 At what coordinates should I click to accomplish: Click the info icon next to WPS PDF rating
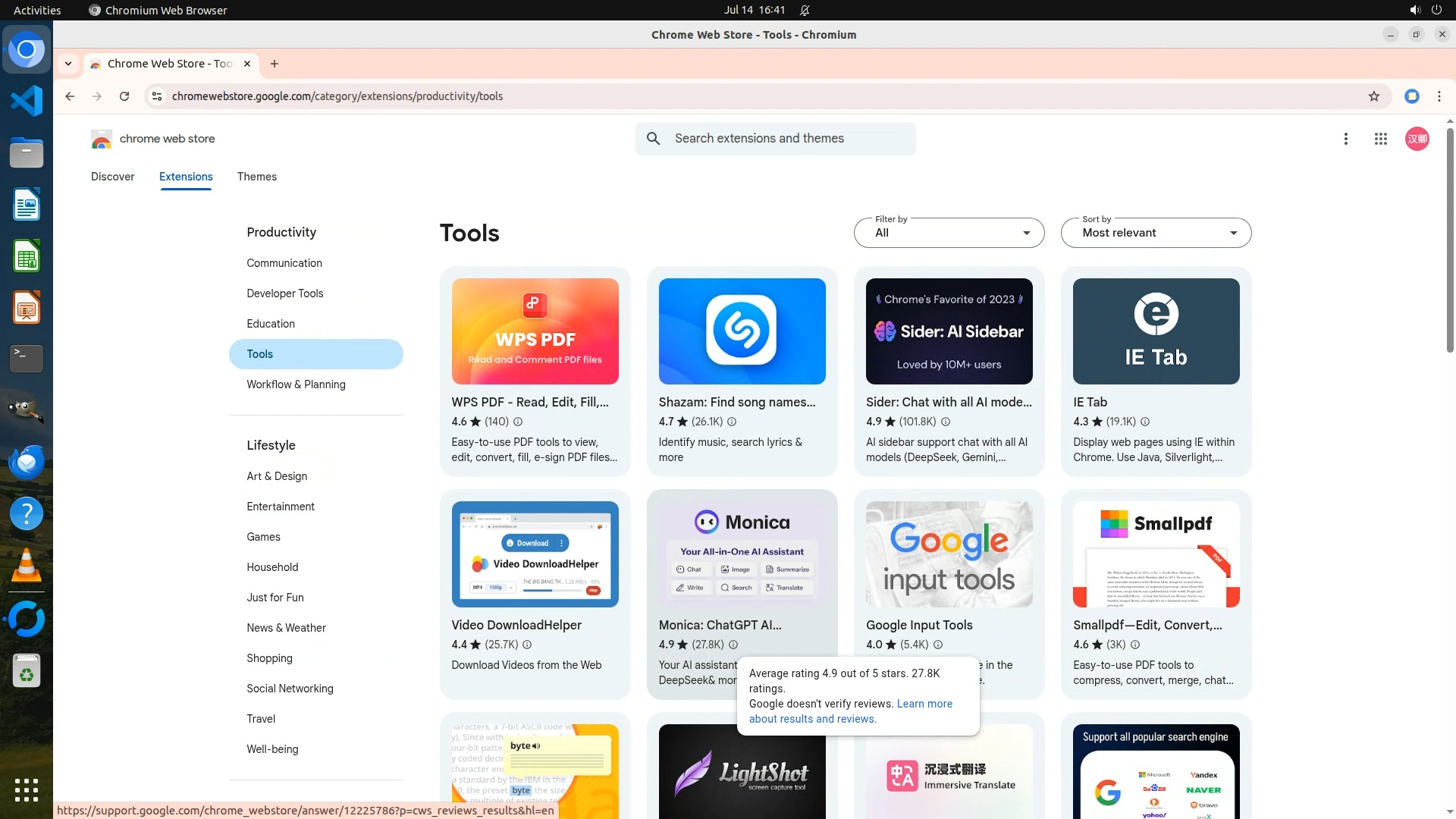click(x=518, y=422)
